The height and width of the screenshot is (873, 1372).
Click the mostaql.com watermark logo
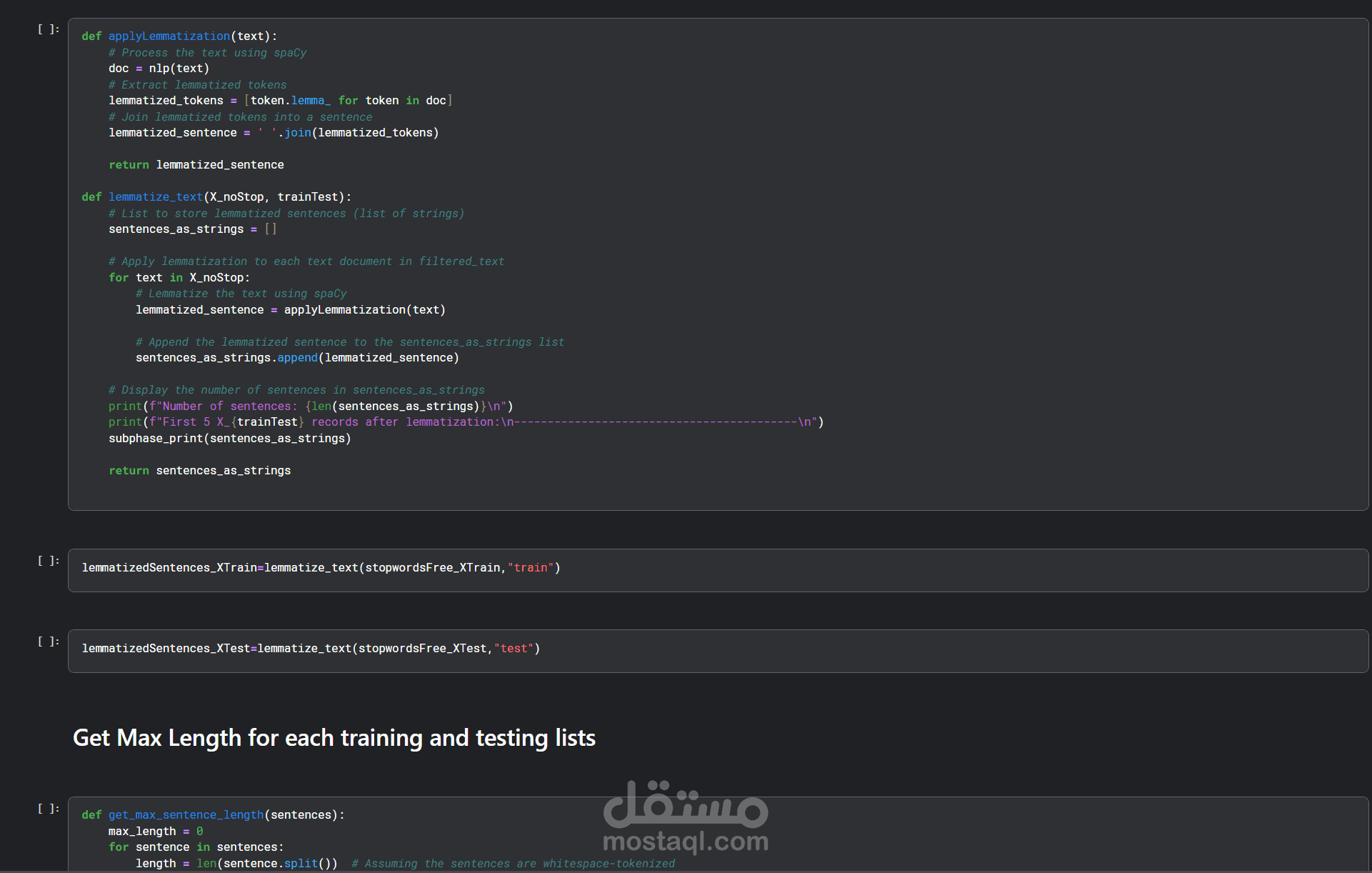pos(685,816)
